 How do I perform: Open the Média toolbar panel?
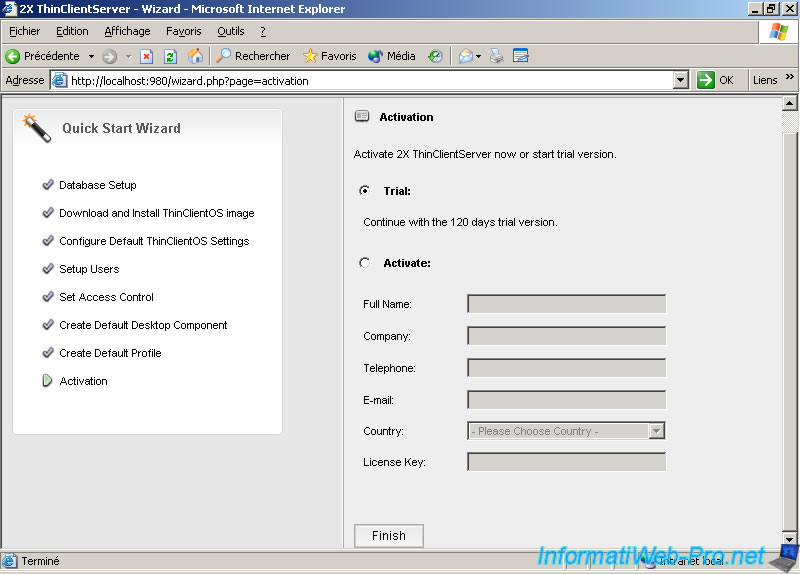391,56
